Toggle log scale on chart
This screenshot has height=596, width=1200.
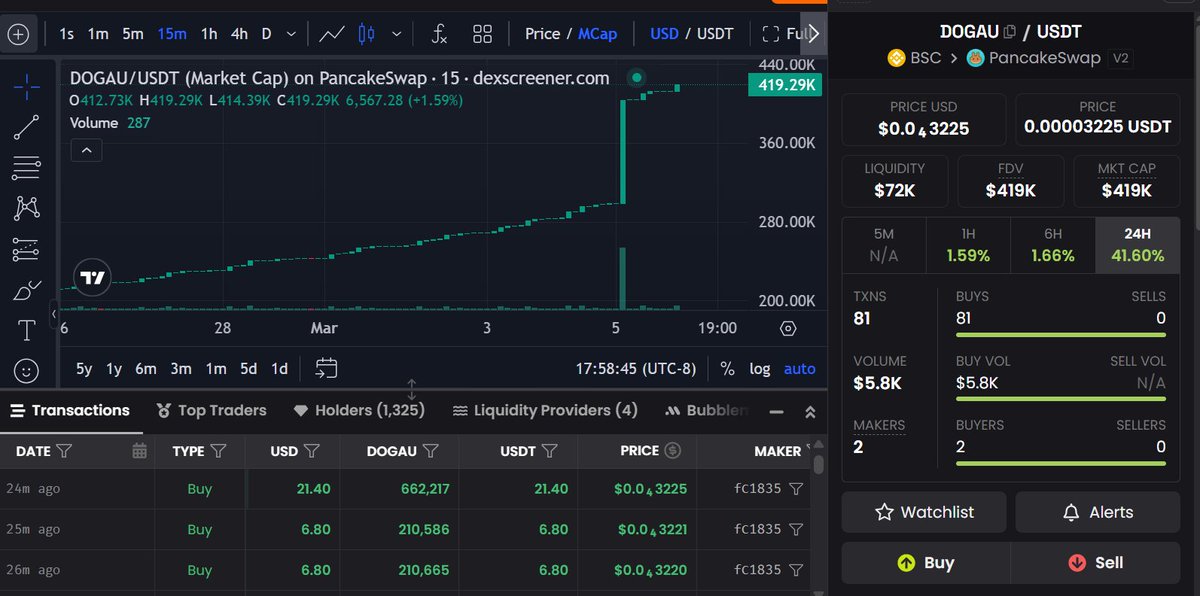tap(760, 369)
